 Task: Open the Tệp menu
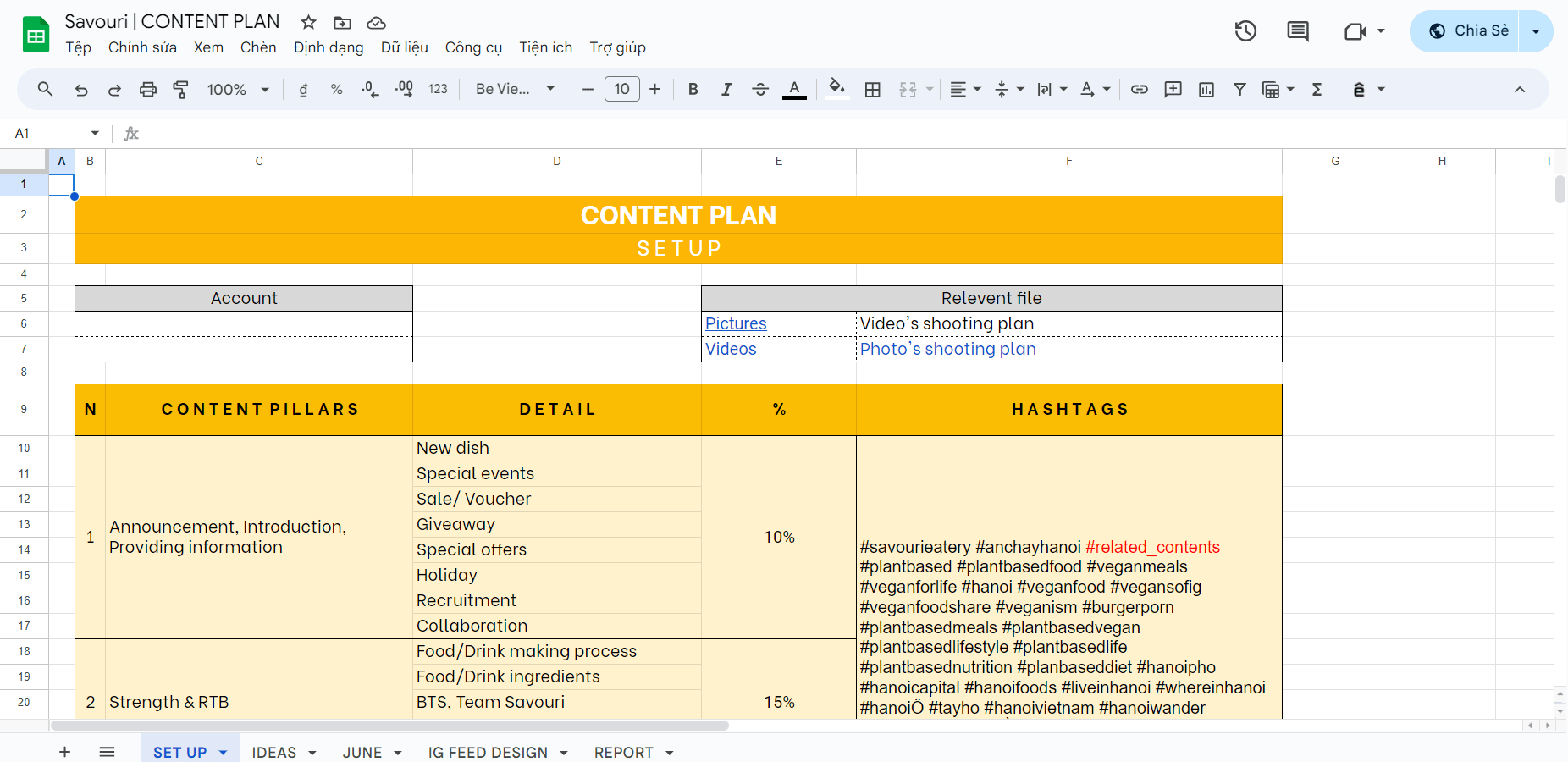[x=79, y=47]
